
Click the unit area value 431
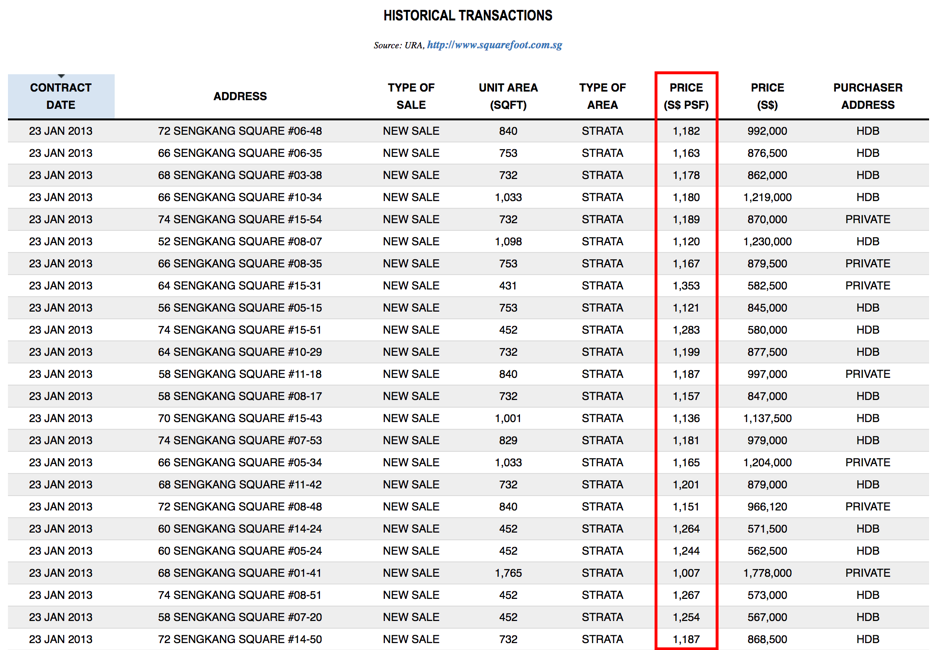coord(508,286)
